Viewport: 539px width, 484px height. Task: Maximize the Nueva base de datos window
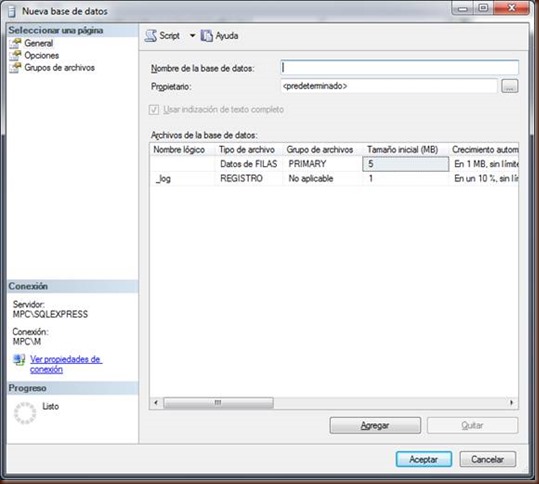click(483, 8)
